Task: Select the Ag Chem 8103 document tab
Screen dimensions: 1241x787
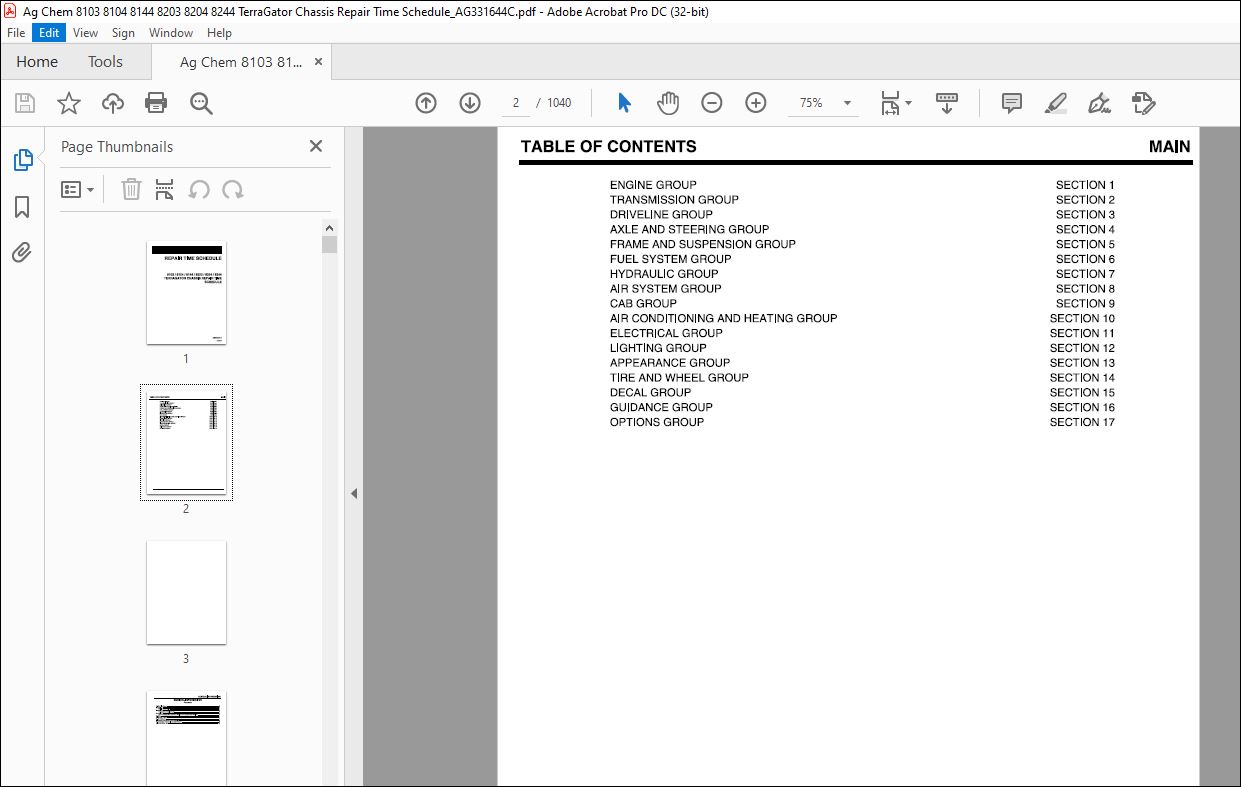Action: coord(240,62)
